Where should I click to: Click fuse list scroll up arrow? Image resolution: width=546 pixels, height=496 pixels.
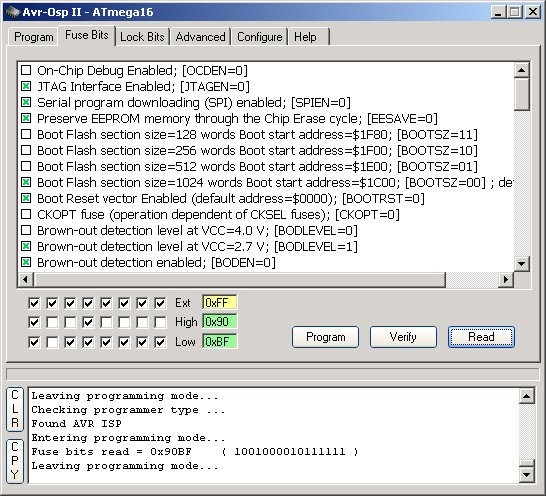pos(522,70)
